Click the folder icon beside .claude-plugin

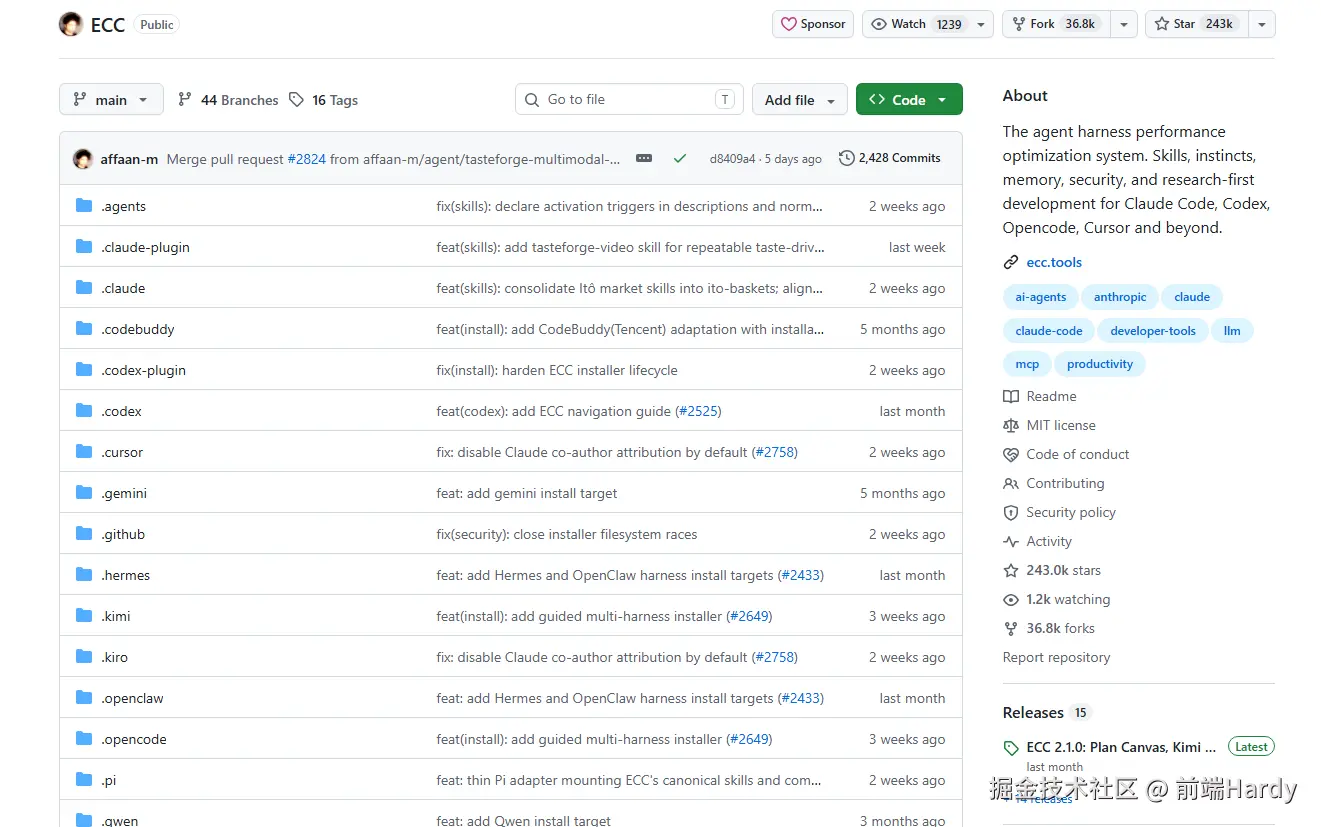click(84, 247)
